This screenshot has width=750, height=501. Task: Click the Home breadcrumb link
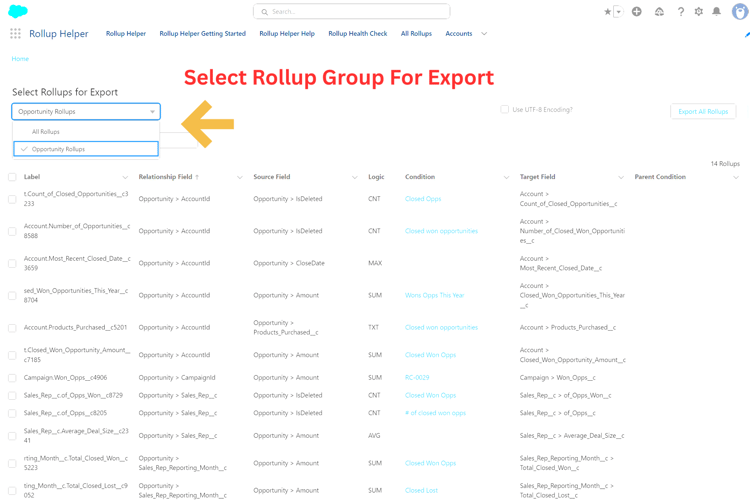pos(20,58)
